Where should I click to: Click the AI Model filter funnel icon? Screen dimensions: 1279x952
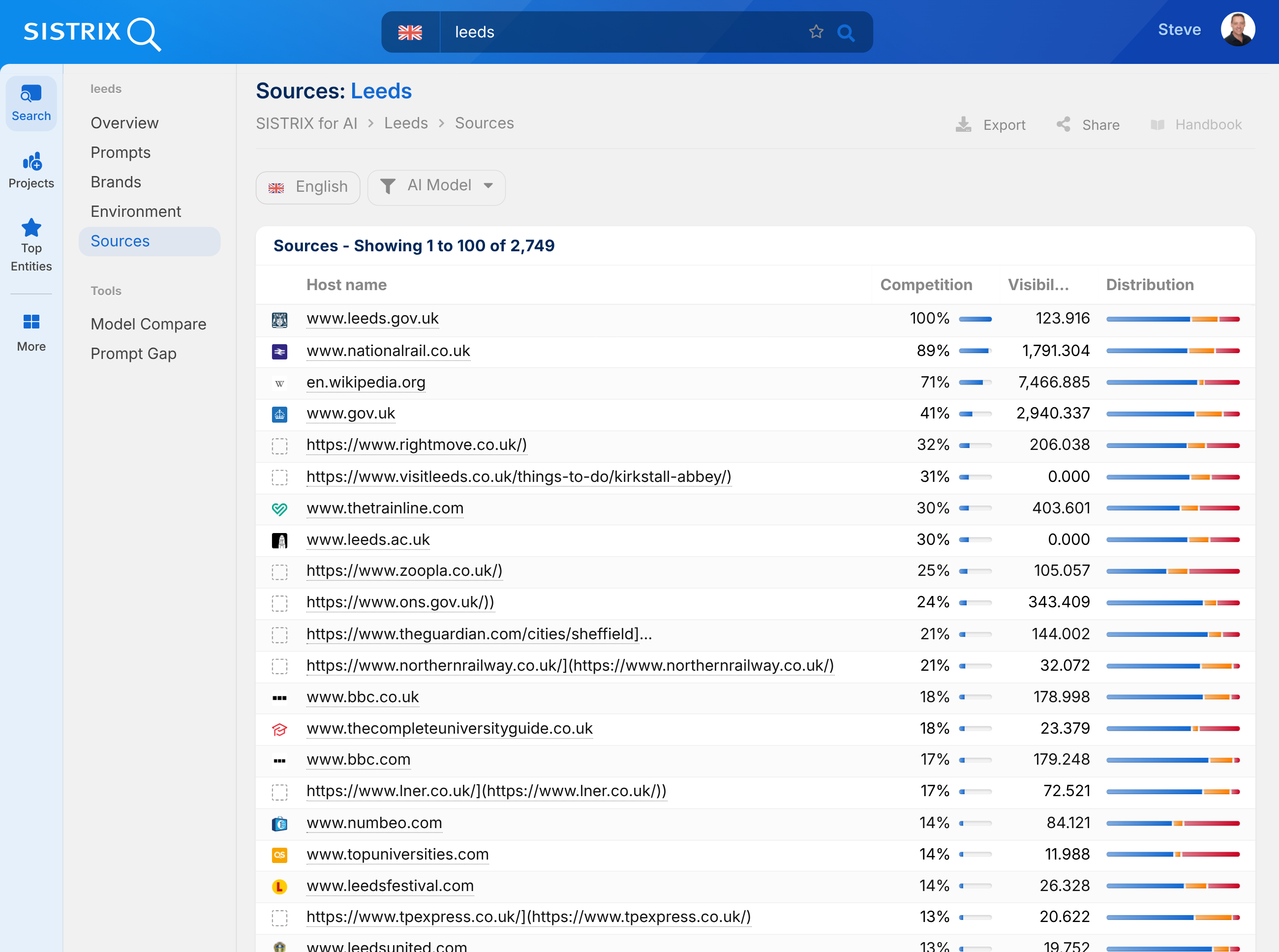pos(388,185)
